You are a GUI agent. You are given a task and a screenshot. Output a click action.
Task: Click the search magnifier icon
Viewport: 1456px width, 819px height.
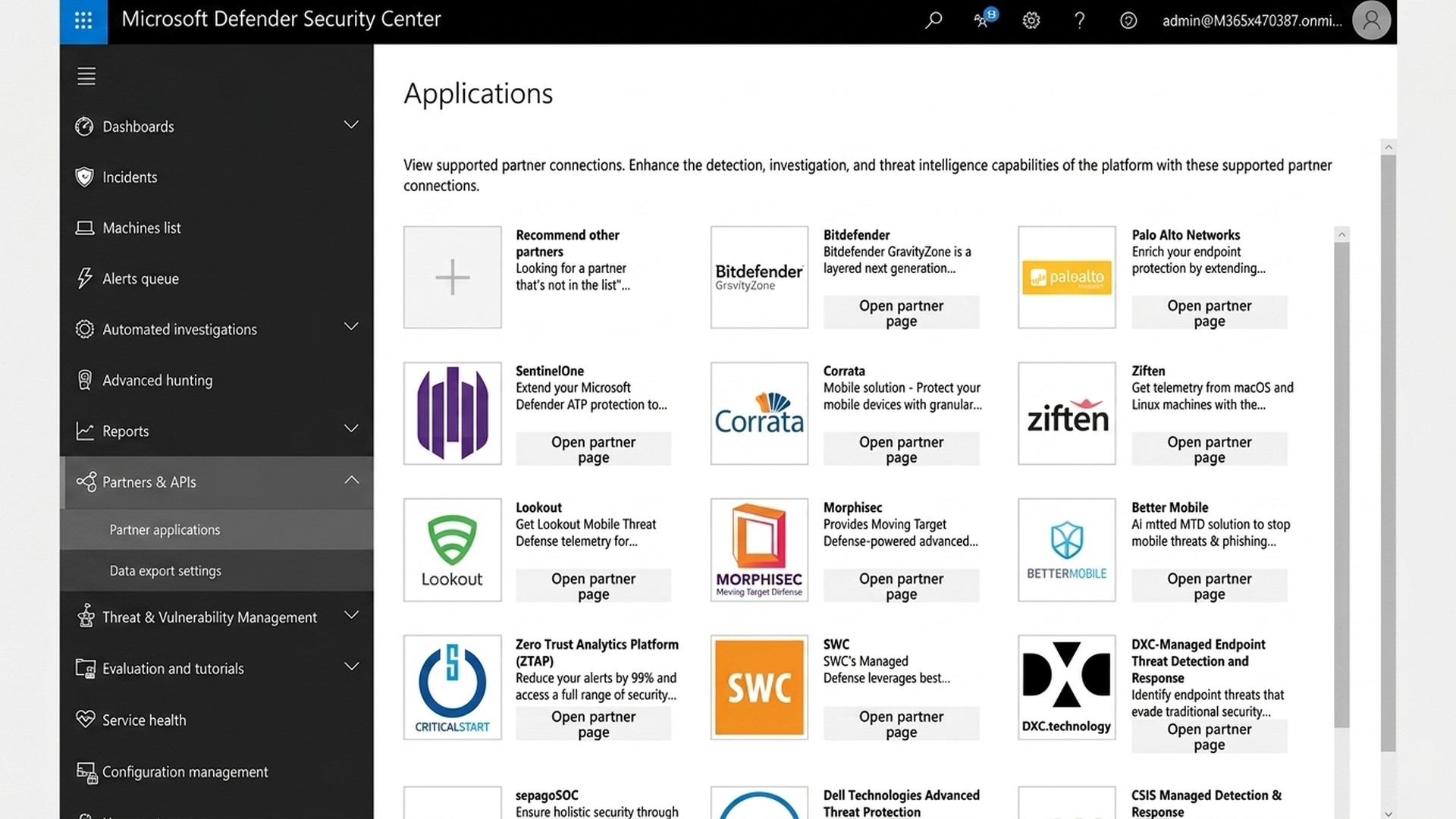pyautogui.click(x=934, y=20)
